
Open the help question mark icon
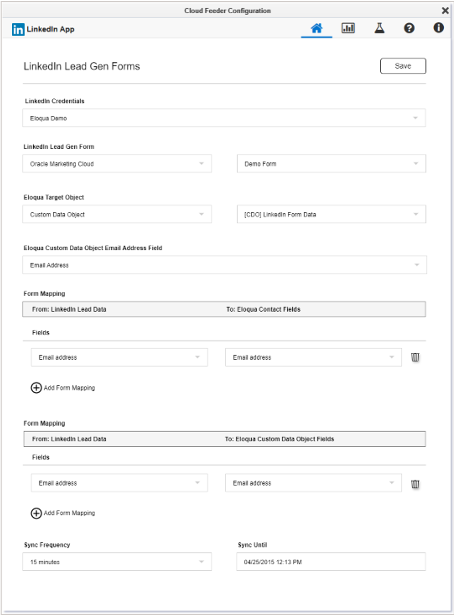409,28
